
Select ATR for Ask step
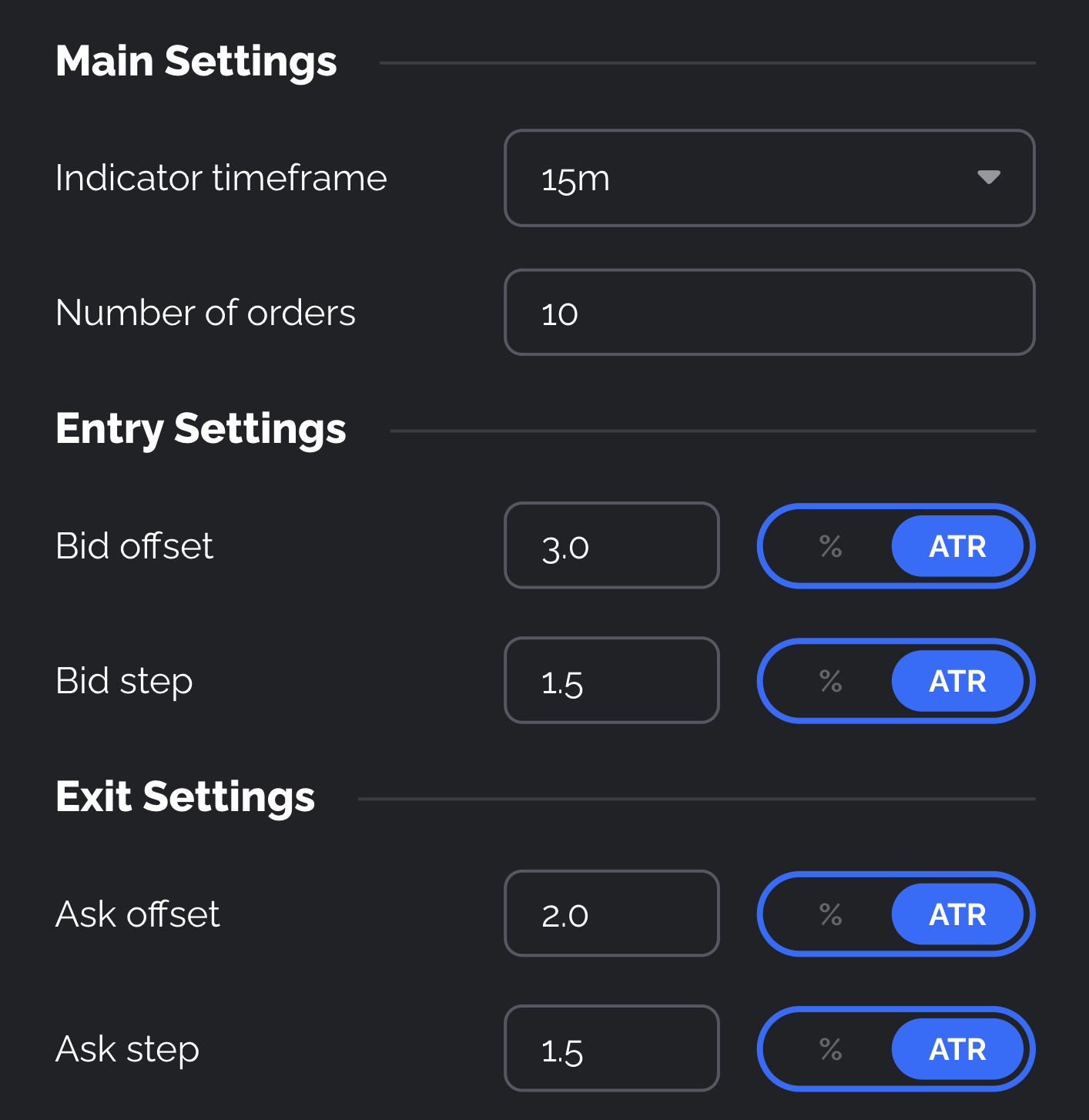[957, 1049]
